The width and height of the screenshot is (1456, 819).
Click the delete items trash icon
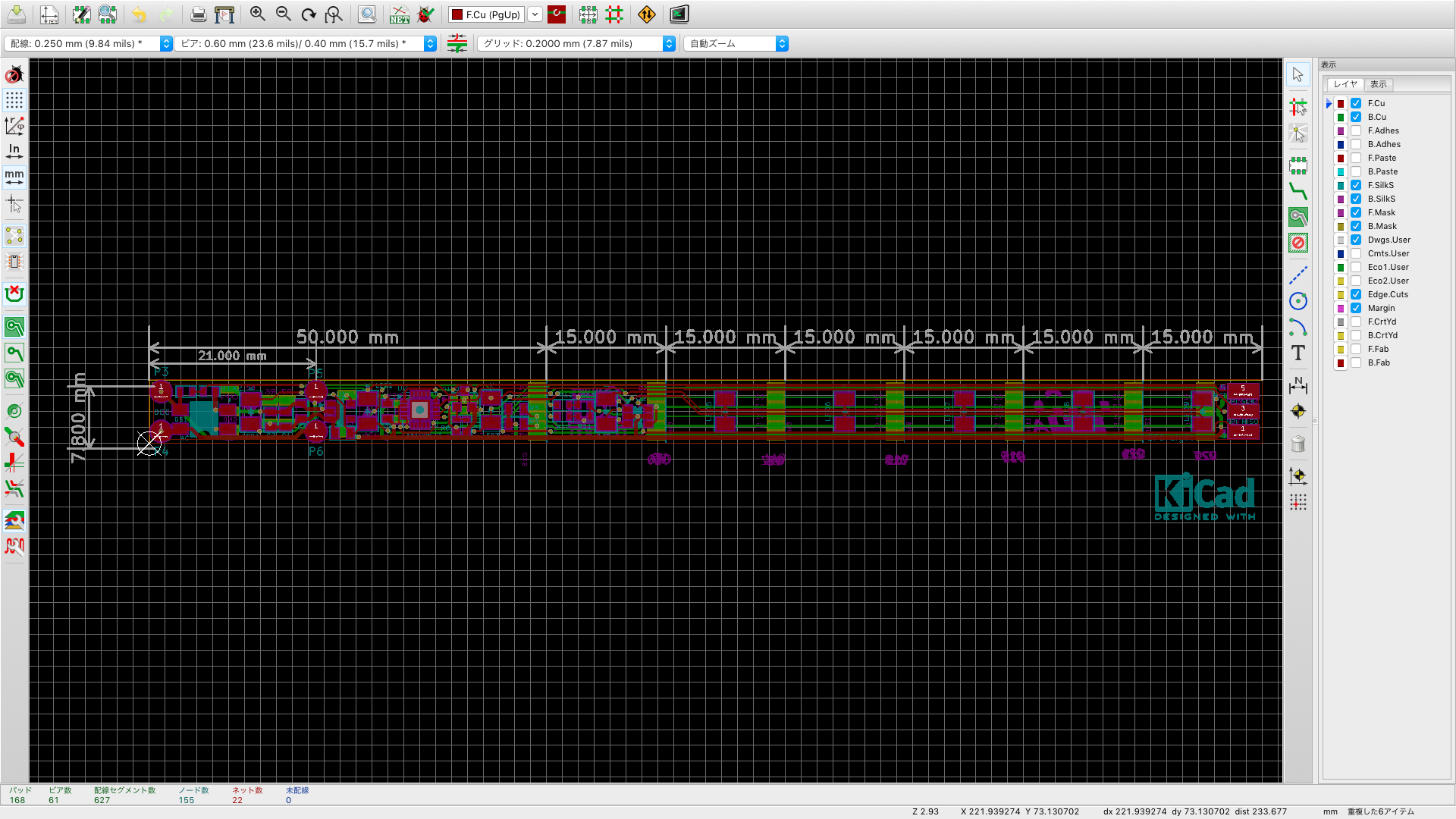[1298, 444]
